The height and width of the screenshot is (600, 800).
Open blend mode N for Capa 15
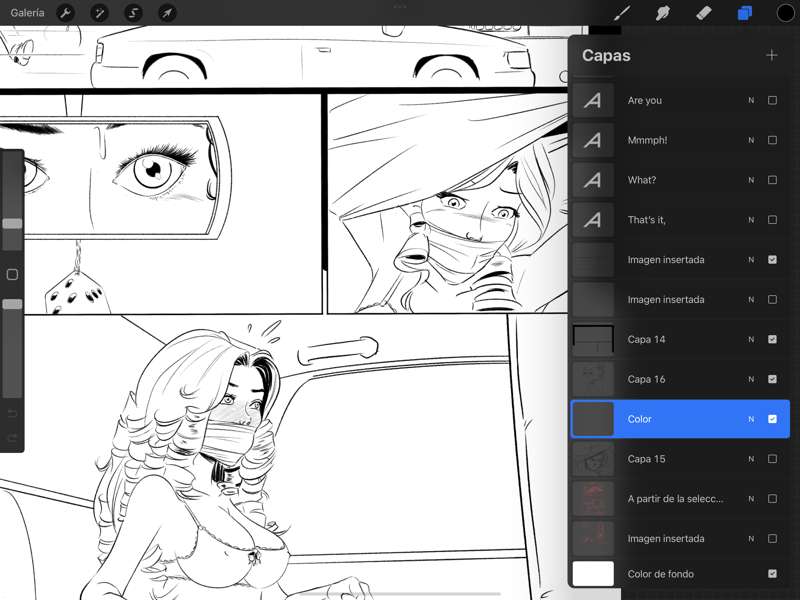tap(751, 459)
